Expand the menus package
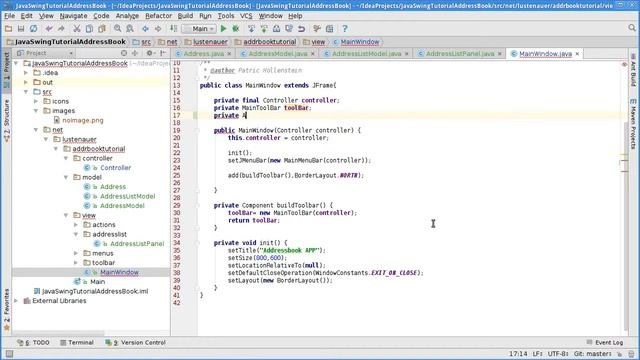640x360 pixels. click(x=76, y=253)
